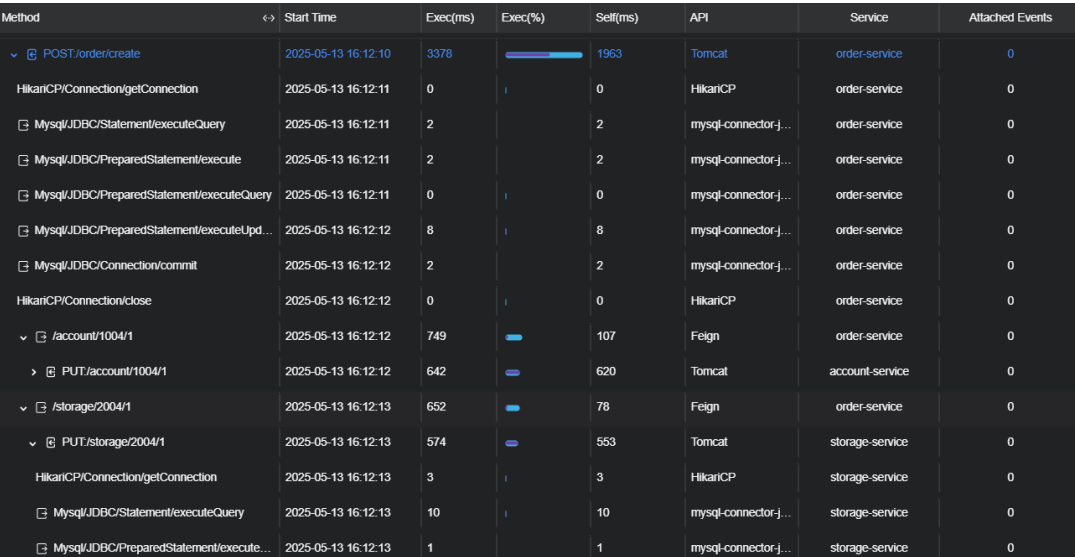Collapse the POST:/order/create root span

click(x=14, y=54)
